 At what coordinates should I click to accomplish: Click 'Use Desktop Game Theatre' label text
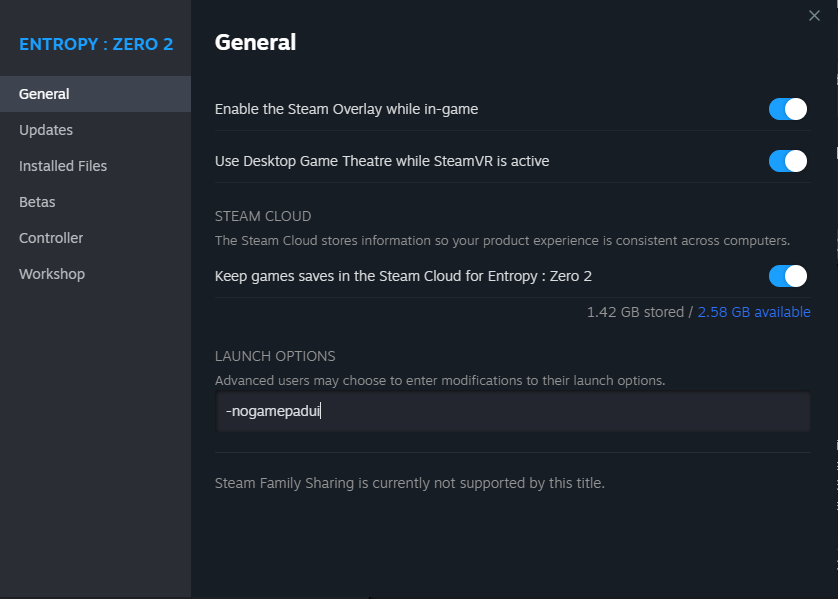(x=381, y=161)
